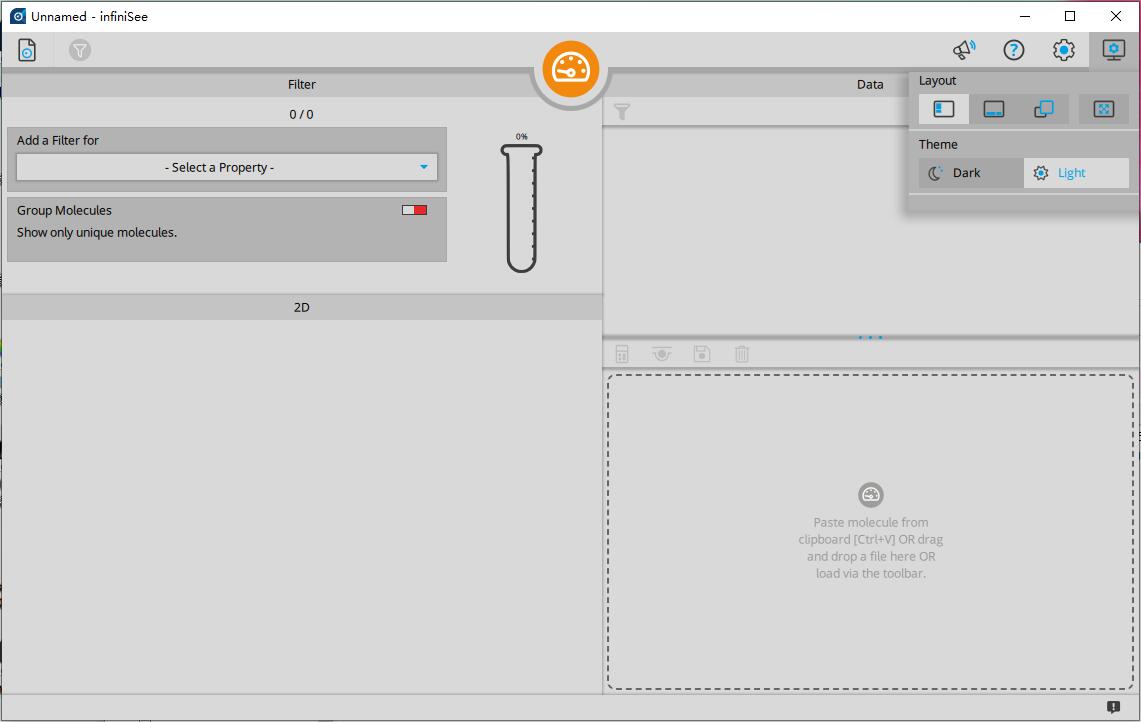Select the overlapping windows layout option
Viewport: 1141px width, 722px height.
[x=1043, y=109]
